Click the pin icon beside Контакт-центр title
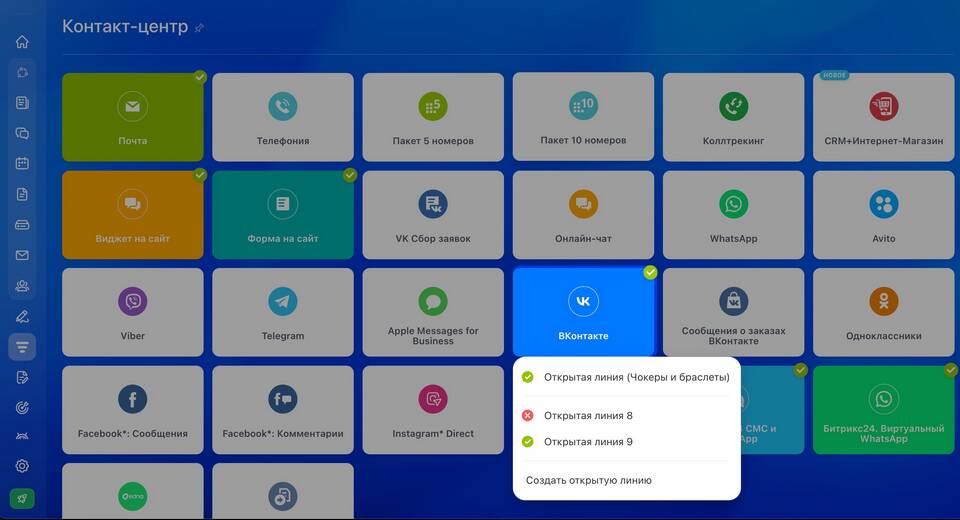 coord(200,28)
